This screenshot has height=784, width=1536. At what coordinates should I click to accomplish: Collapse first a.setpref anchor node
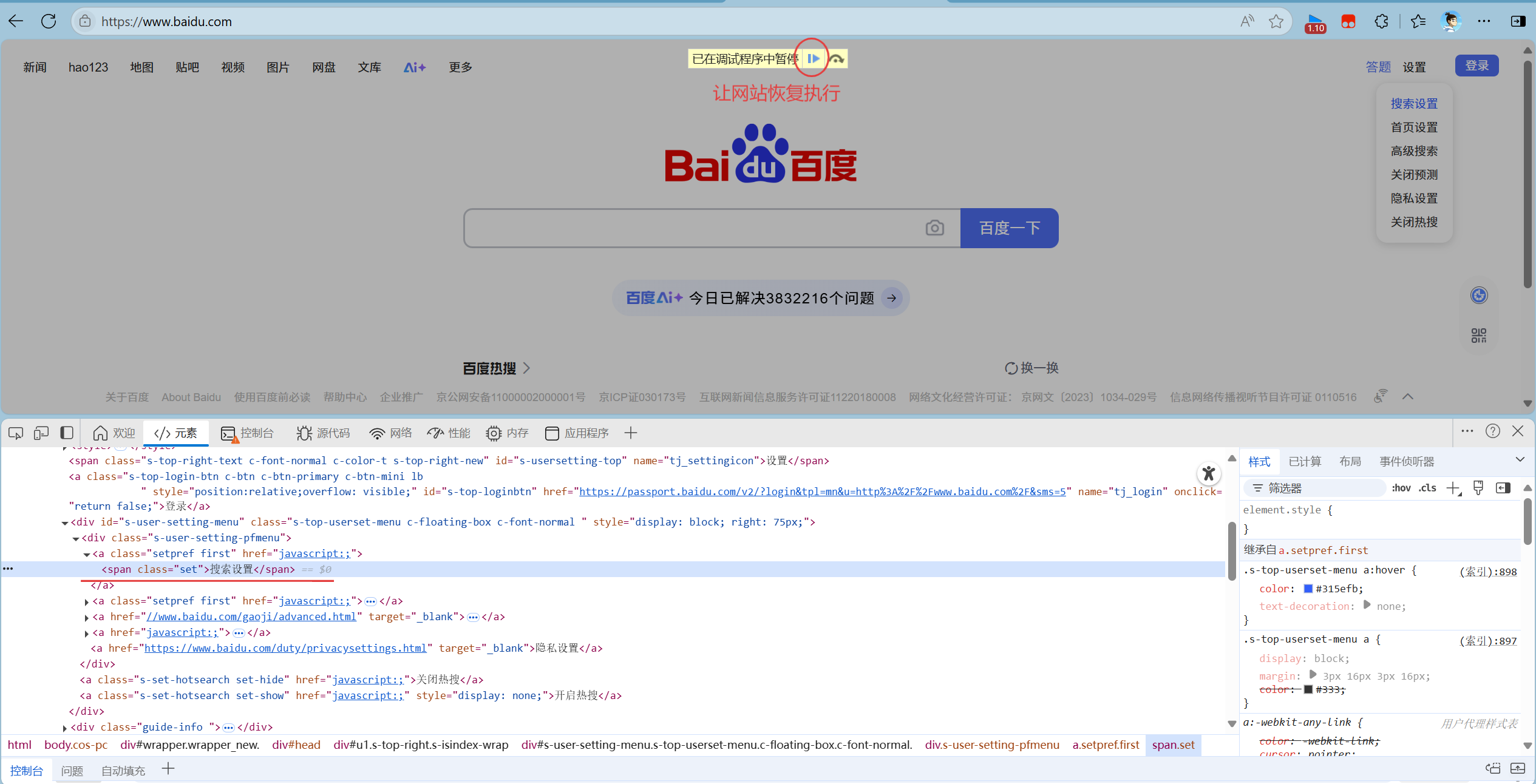pyautogui.click(x=87, y=554)
